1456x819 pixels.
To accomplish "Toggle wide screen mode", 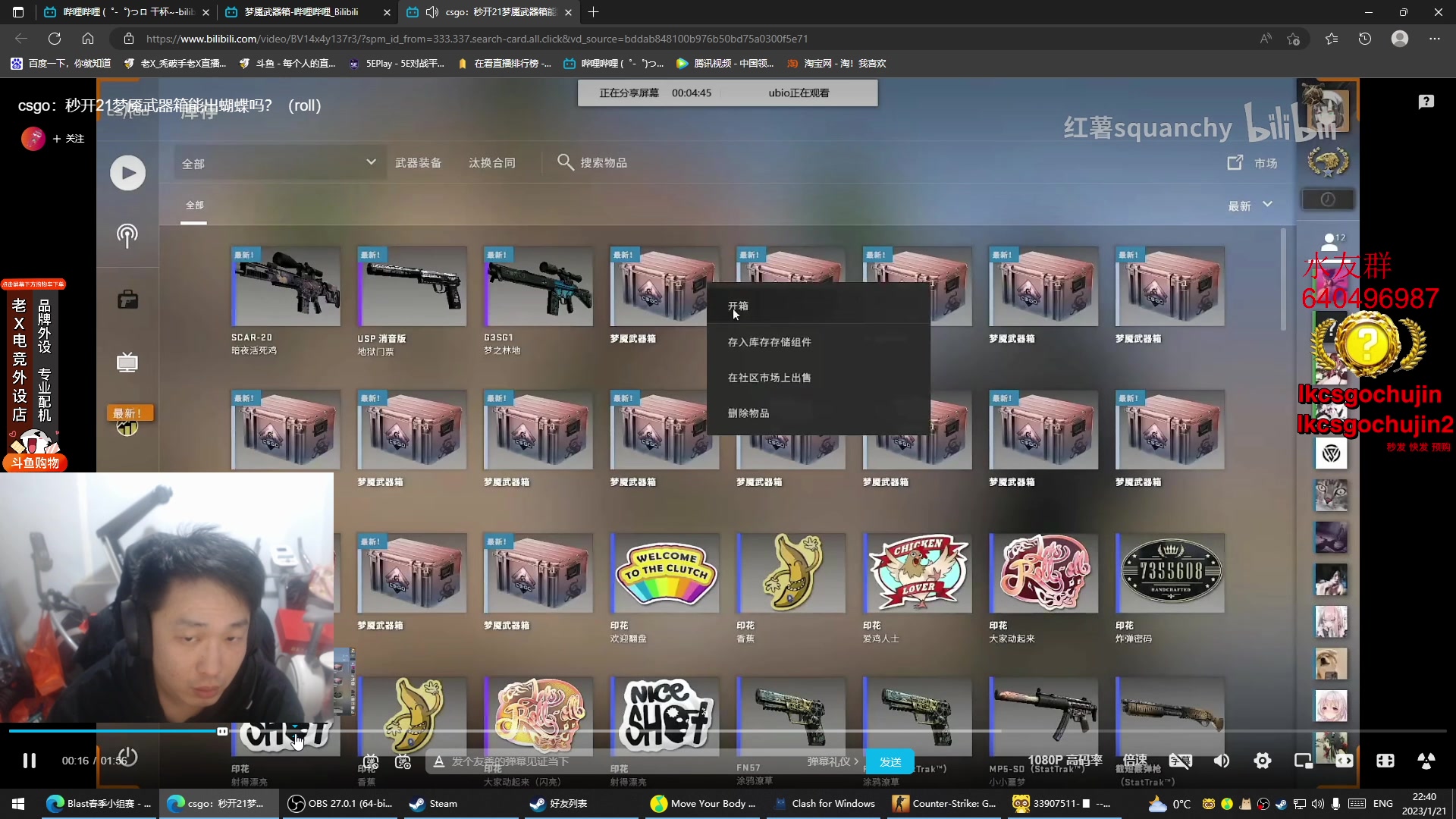I will [x=1345, y=761].
